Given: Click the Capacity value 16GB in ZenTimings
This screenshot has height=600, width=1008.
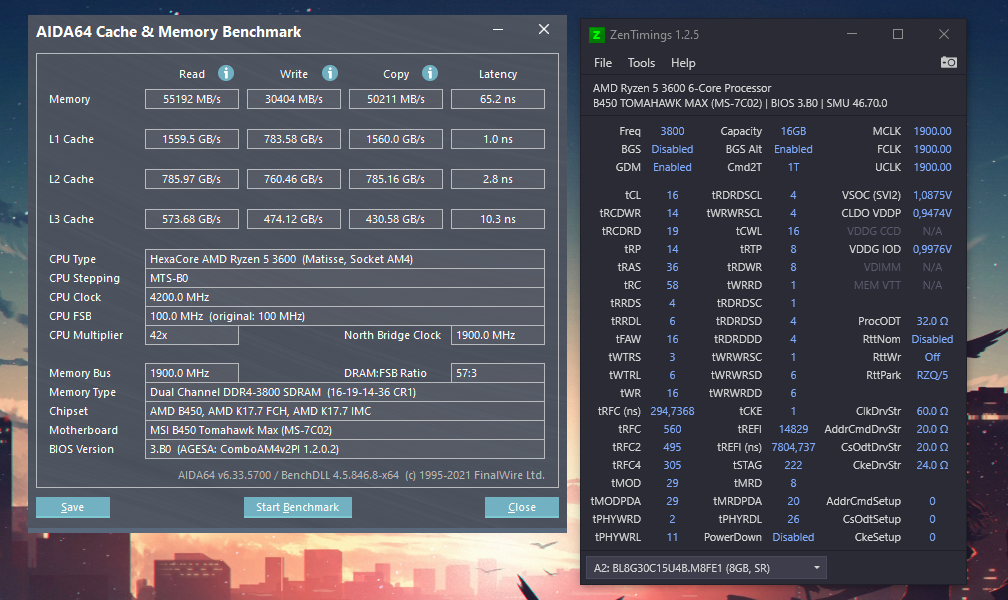Looking at the screenshot, I should click(793, 131).
